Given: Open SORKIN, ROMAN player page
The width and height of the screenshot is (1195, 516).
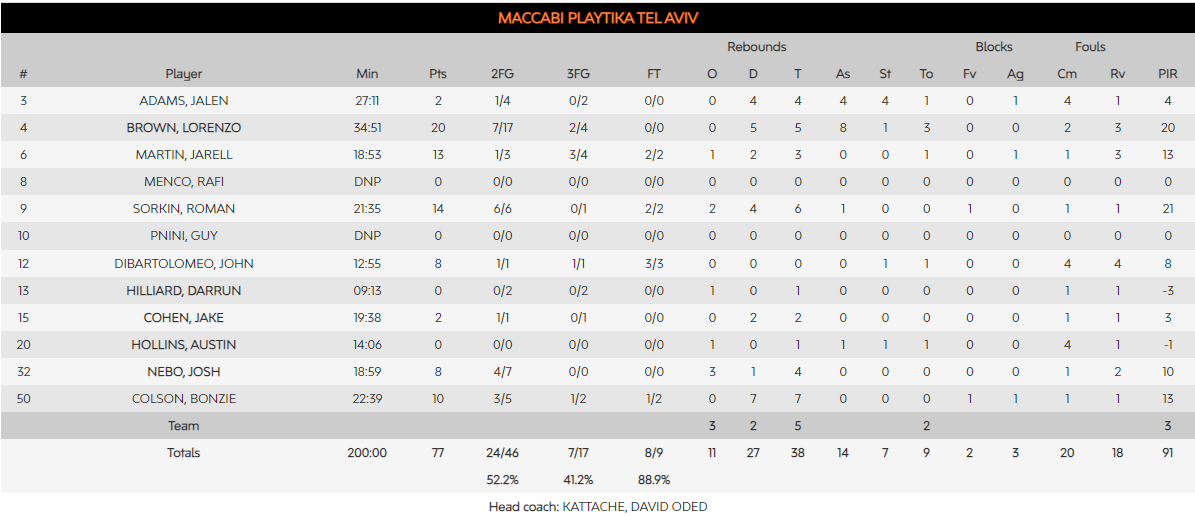Looking at the screenshot, I should (x=183, y=209).
